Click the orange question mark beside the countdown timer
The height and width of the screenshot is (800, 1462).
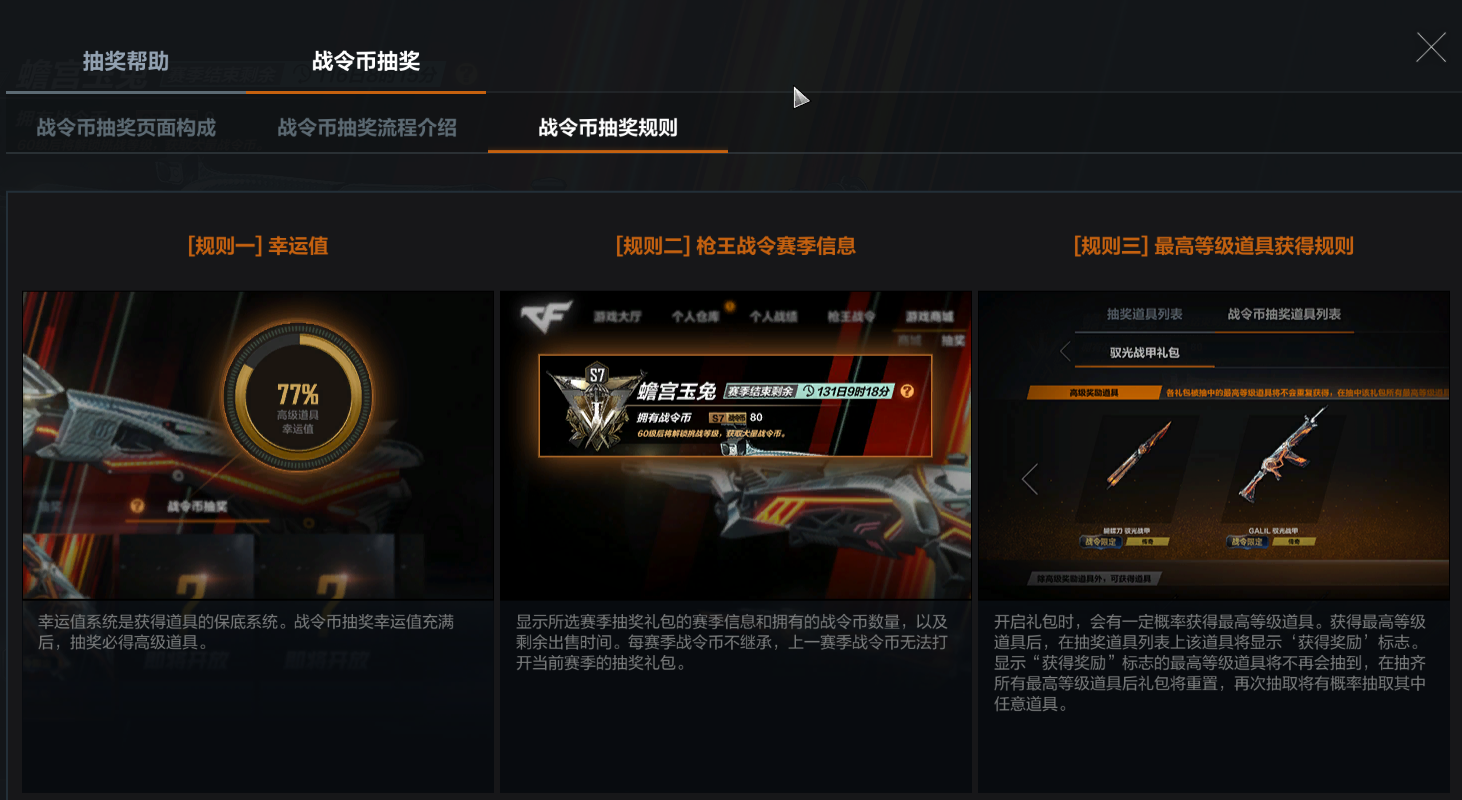[x=907, y=391]
